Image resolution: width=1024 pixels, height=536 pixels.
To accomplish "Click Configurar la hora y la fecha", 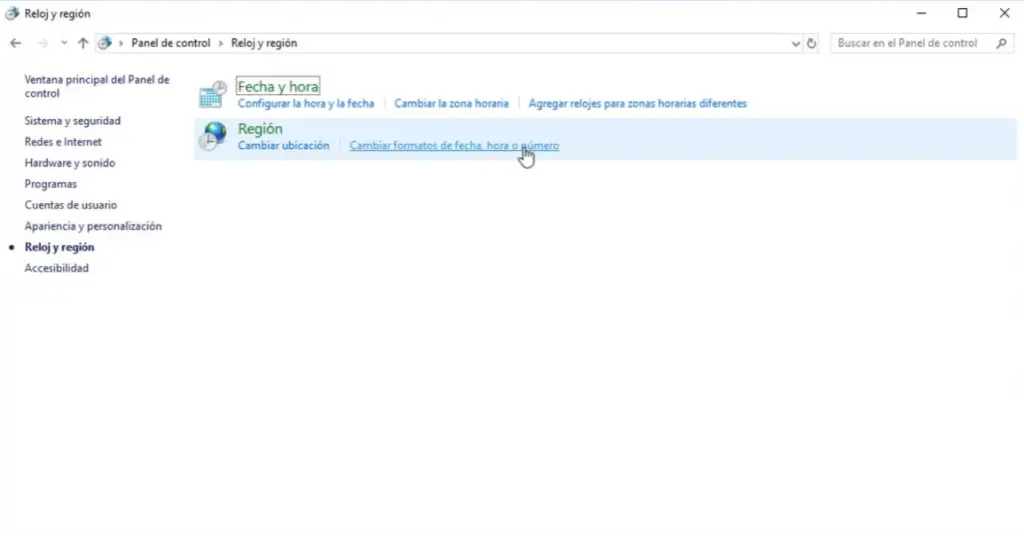I will tap(306, 103).
